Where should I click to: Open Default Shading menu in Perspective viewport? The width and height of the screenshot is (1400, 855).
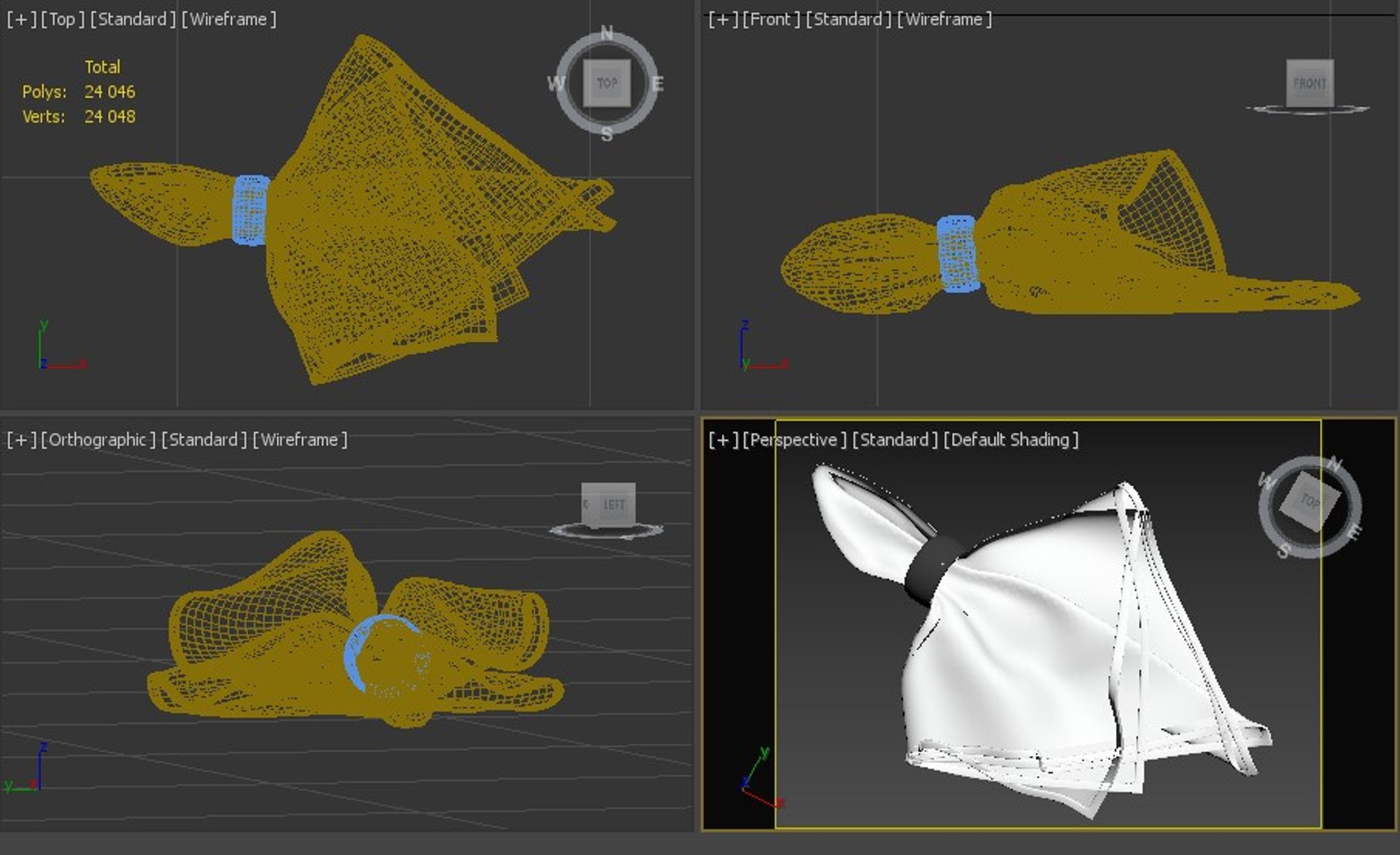1011,439
